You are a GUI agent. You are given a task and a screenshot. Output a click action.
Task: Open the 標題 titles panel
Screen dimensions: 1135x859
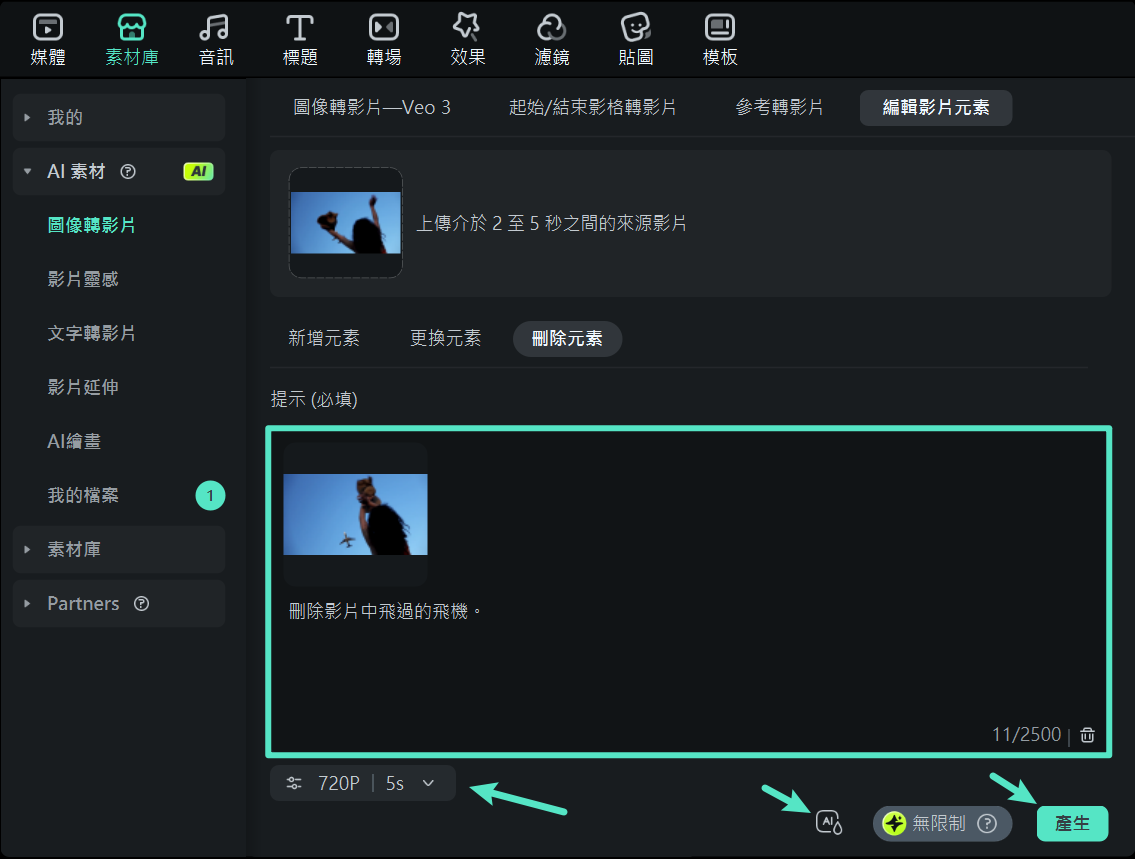300,38
